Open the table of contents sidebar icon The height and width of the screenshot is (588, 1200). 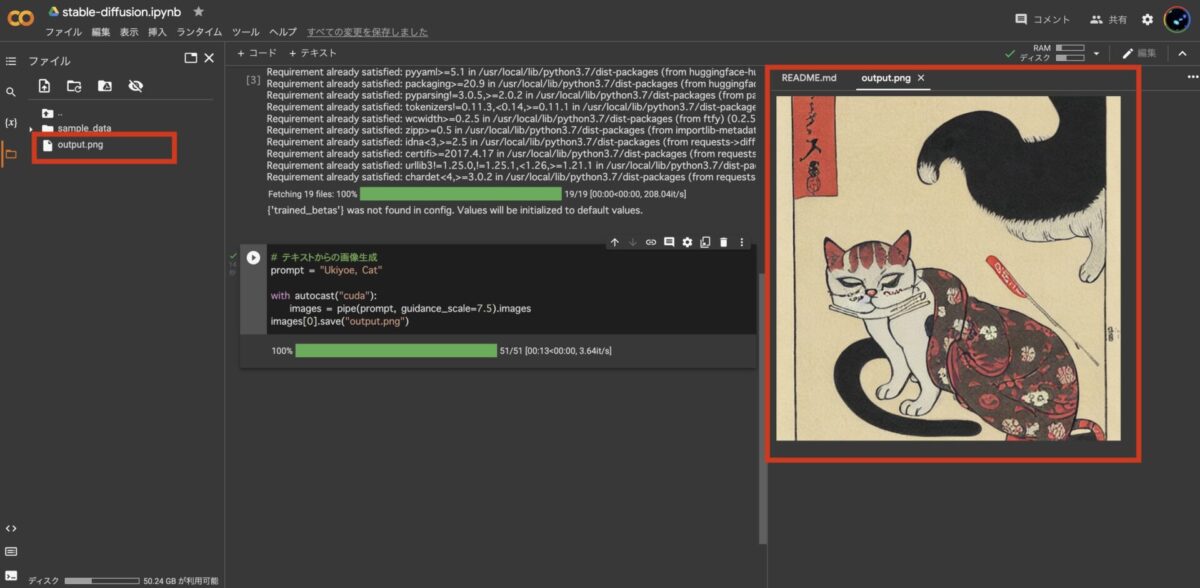[x=11, y=61]
